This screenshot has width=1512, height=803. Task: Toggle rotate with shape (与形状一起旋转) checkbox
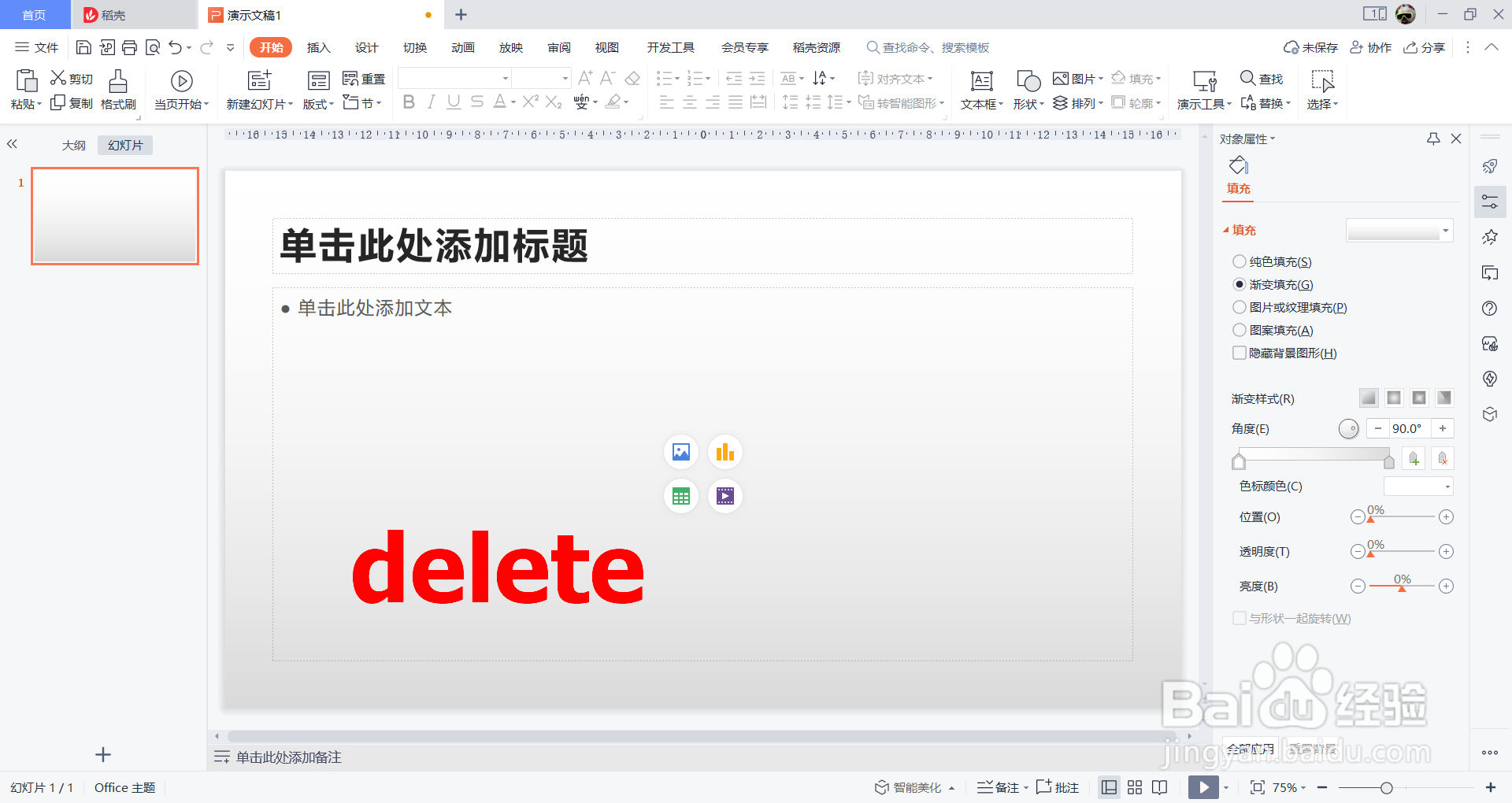1240,618
